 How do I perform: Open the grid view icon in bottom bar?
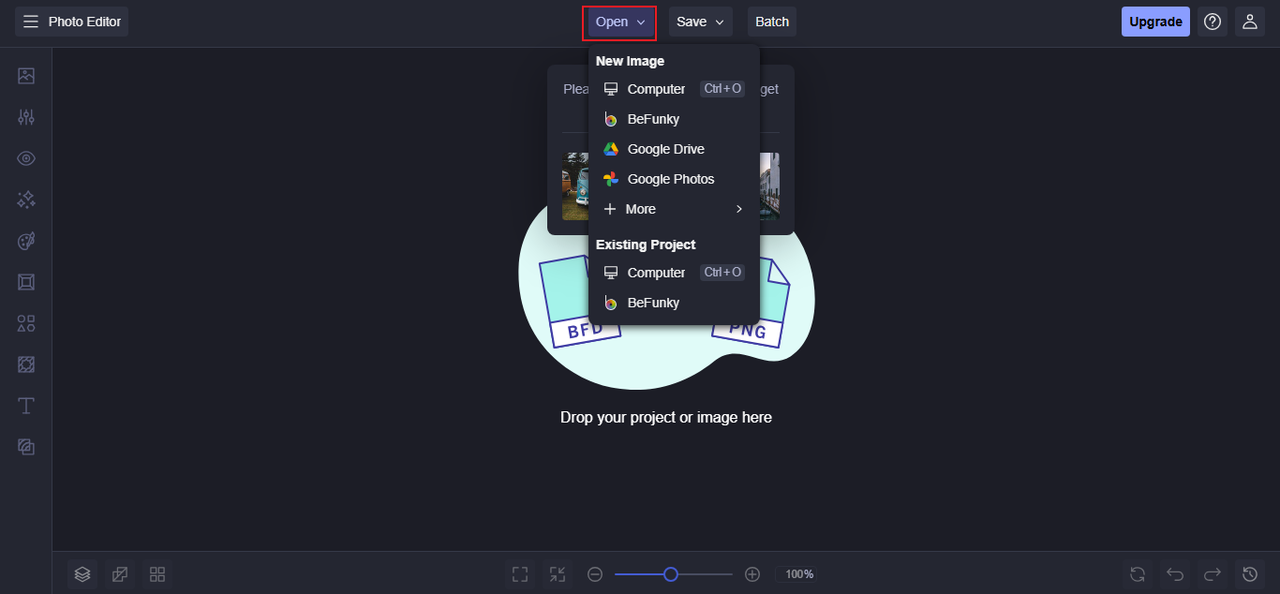(x=157, y=574)
